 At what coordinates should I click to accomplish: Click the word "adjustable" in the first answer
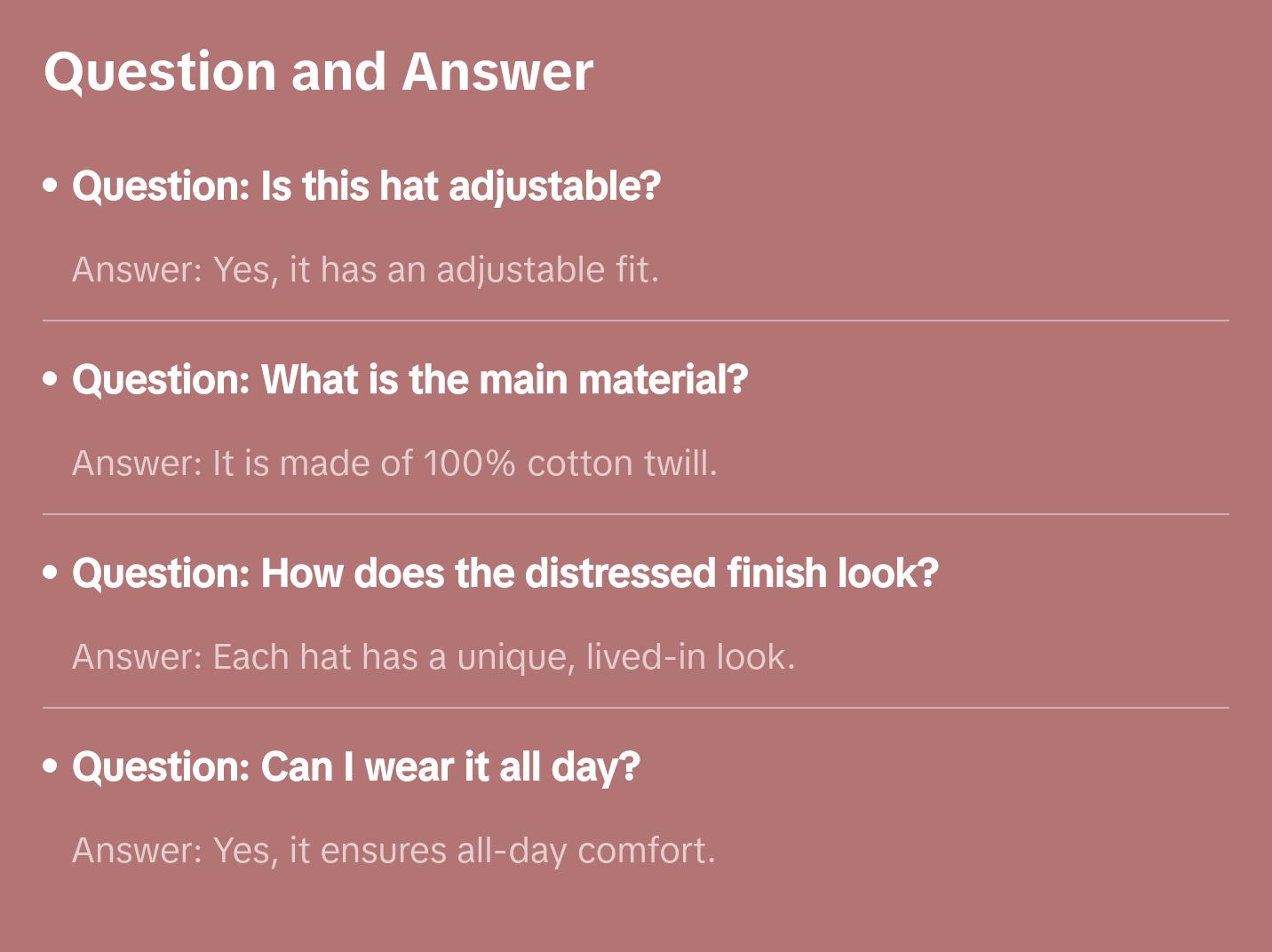pos(521,270)
